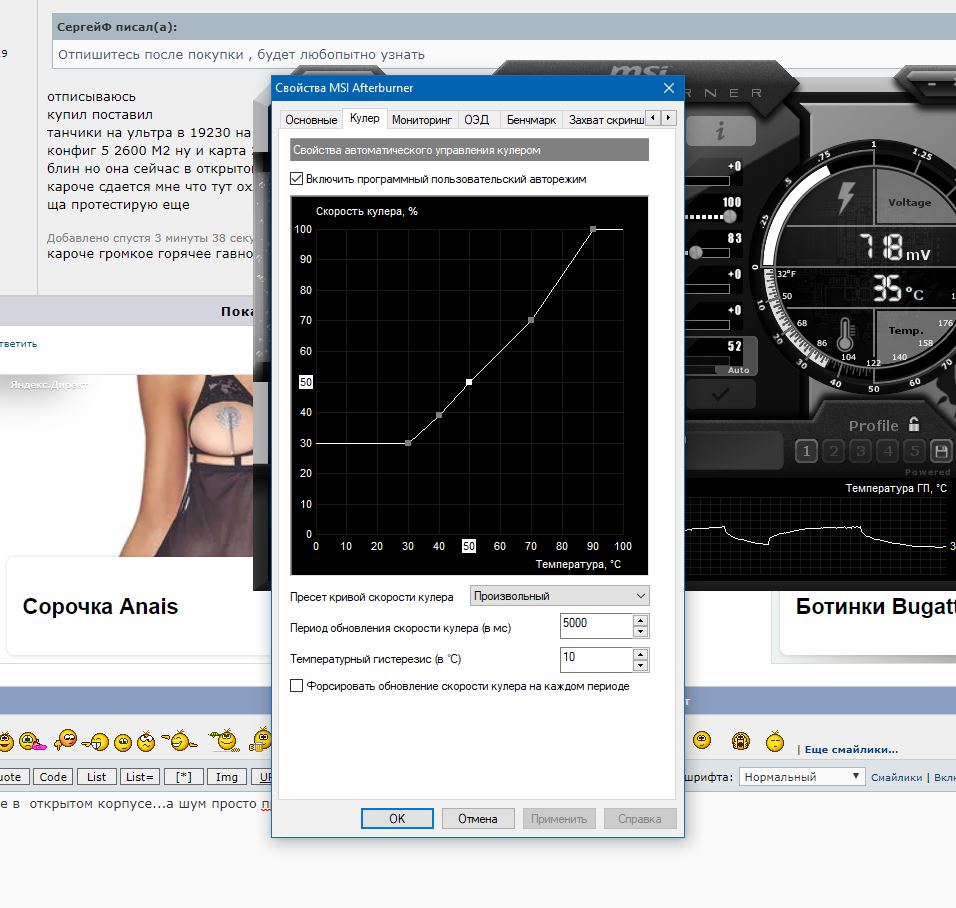Toggle the fan speed Auto button
Screen dimensions: 956x908
pyautogui.click(x=738, y=370)
